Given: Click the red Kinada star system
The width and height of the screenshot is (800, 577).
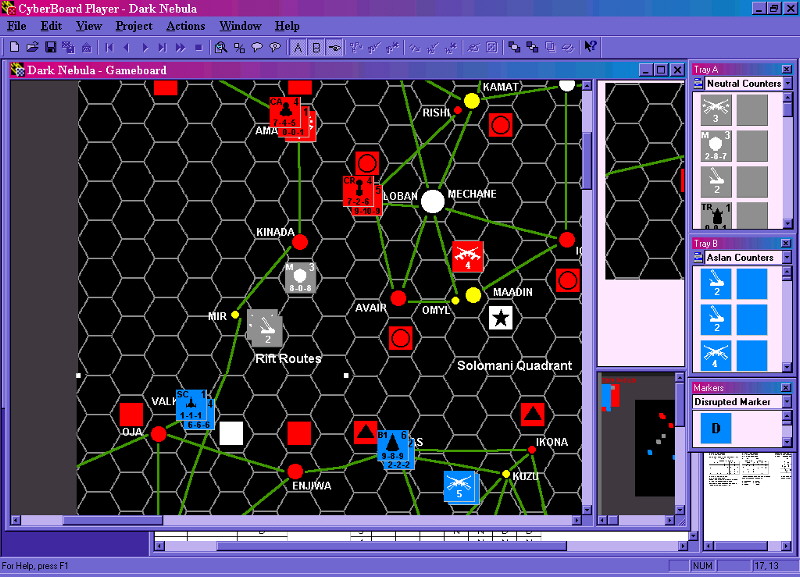Looking at the screenshot, I should coord(300,242).
